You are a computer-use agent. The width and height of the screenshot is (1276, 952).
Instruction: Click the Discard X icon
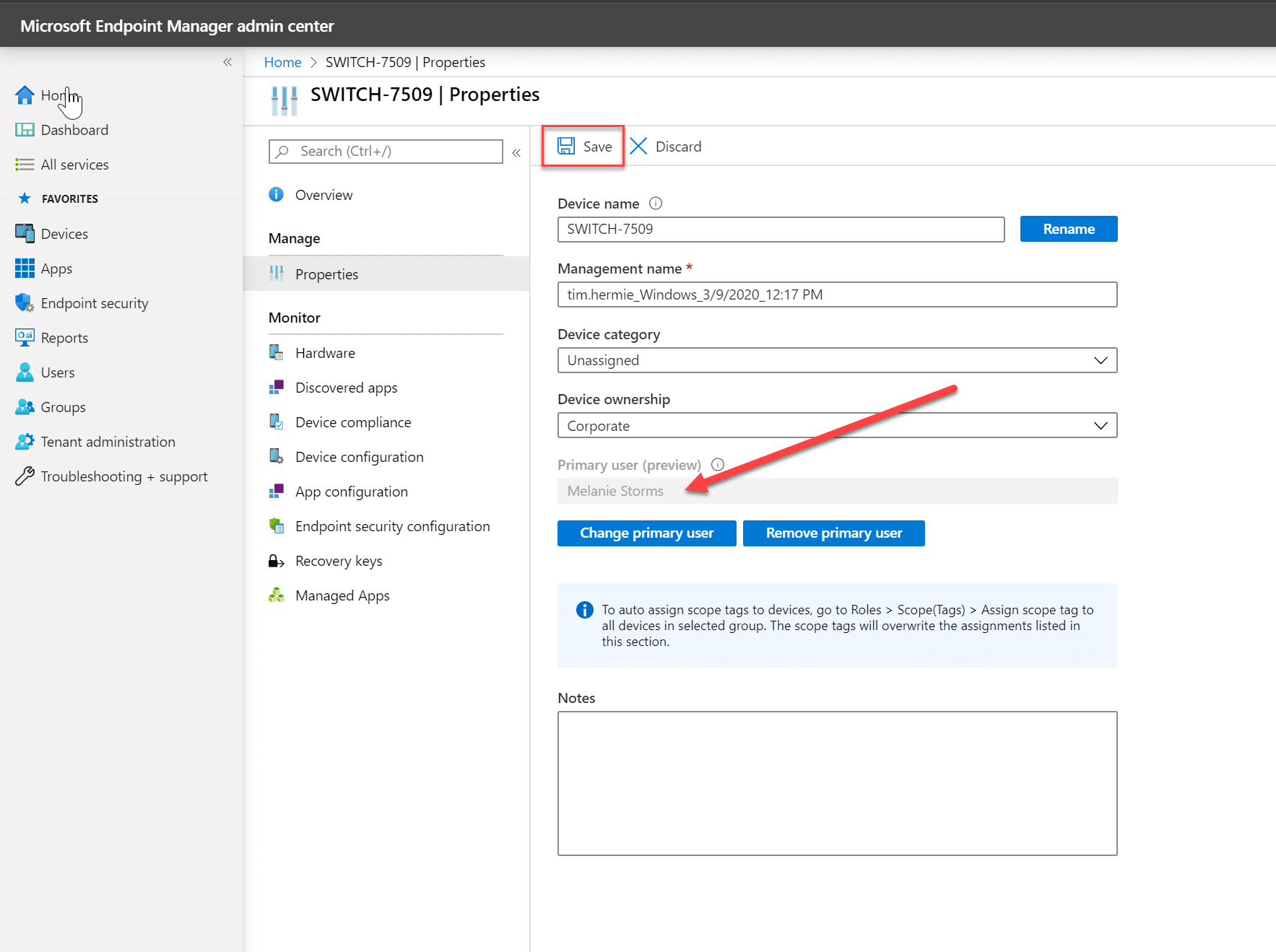tap(638, 147)
